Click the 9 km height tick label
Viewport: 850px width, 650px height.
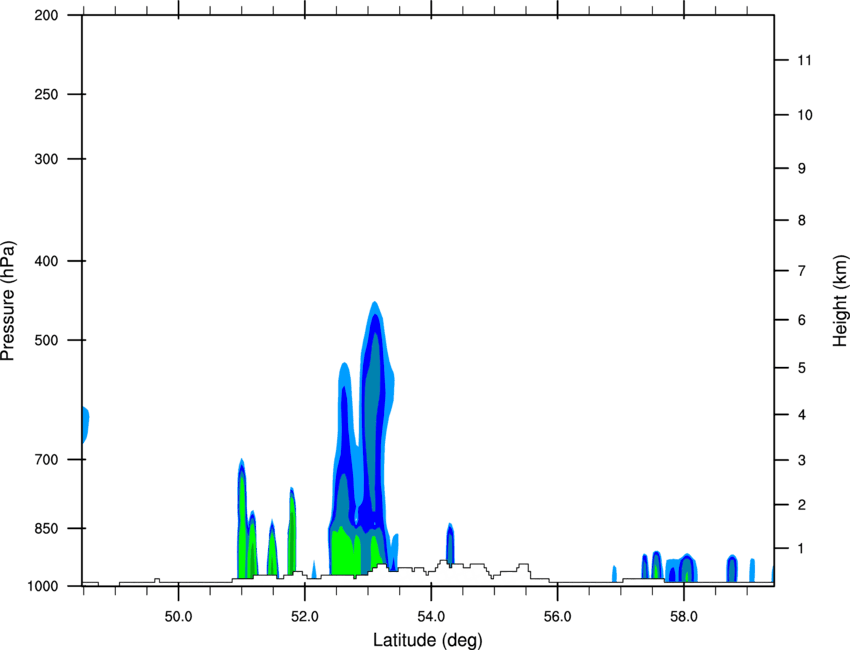(x=802, y=169)
